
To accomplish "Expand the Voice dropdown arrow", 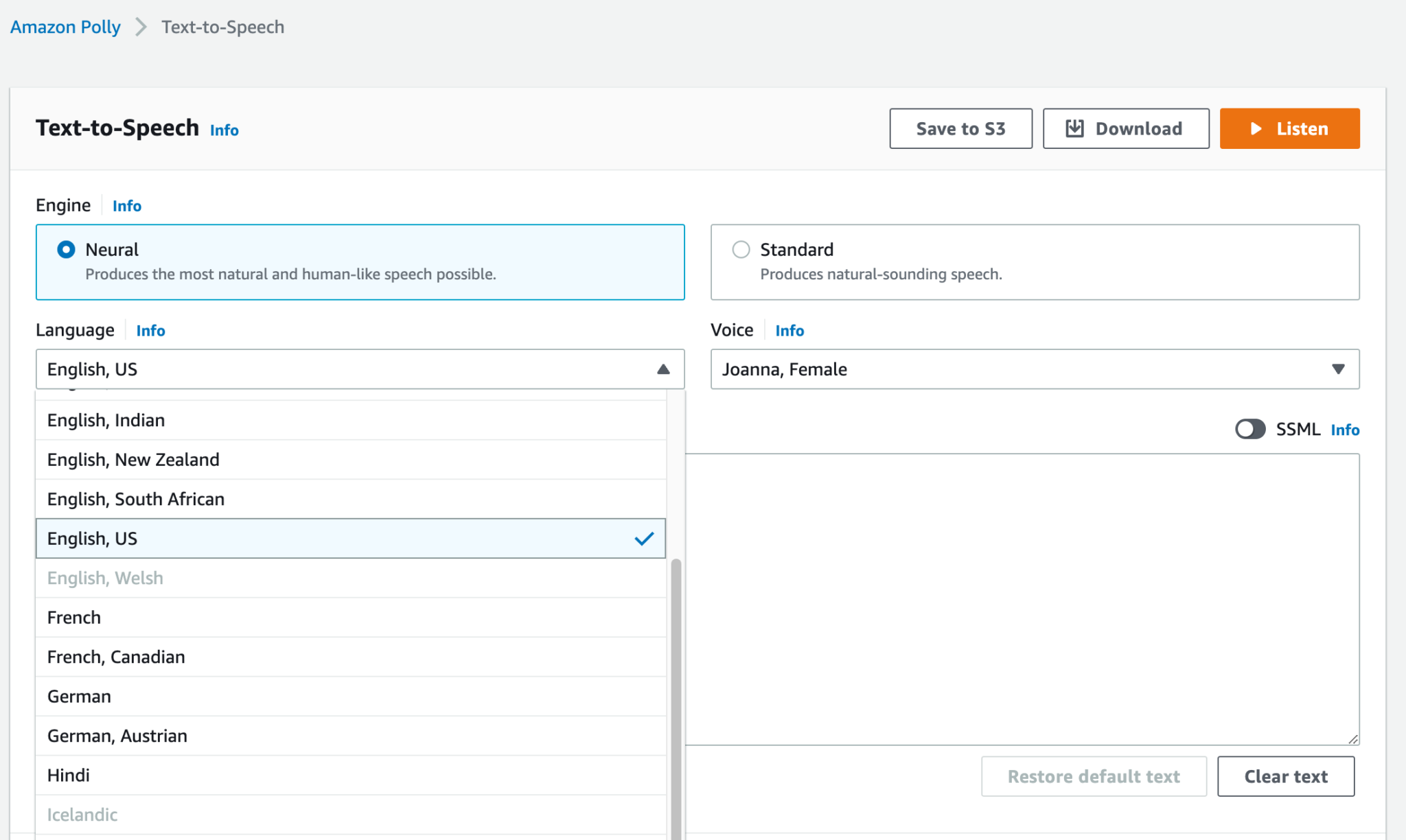I will (1337, 369).
